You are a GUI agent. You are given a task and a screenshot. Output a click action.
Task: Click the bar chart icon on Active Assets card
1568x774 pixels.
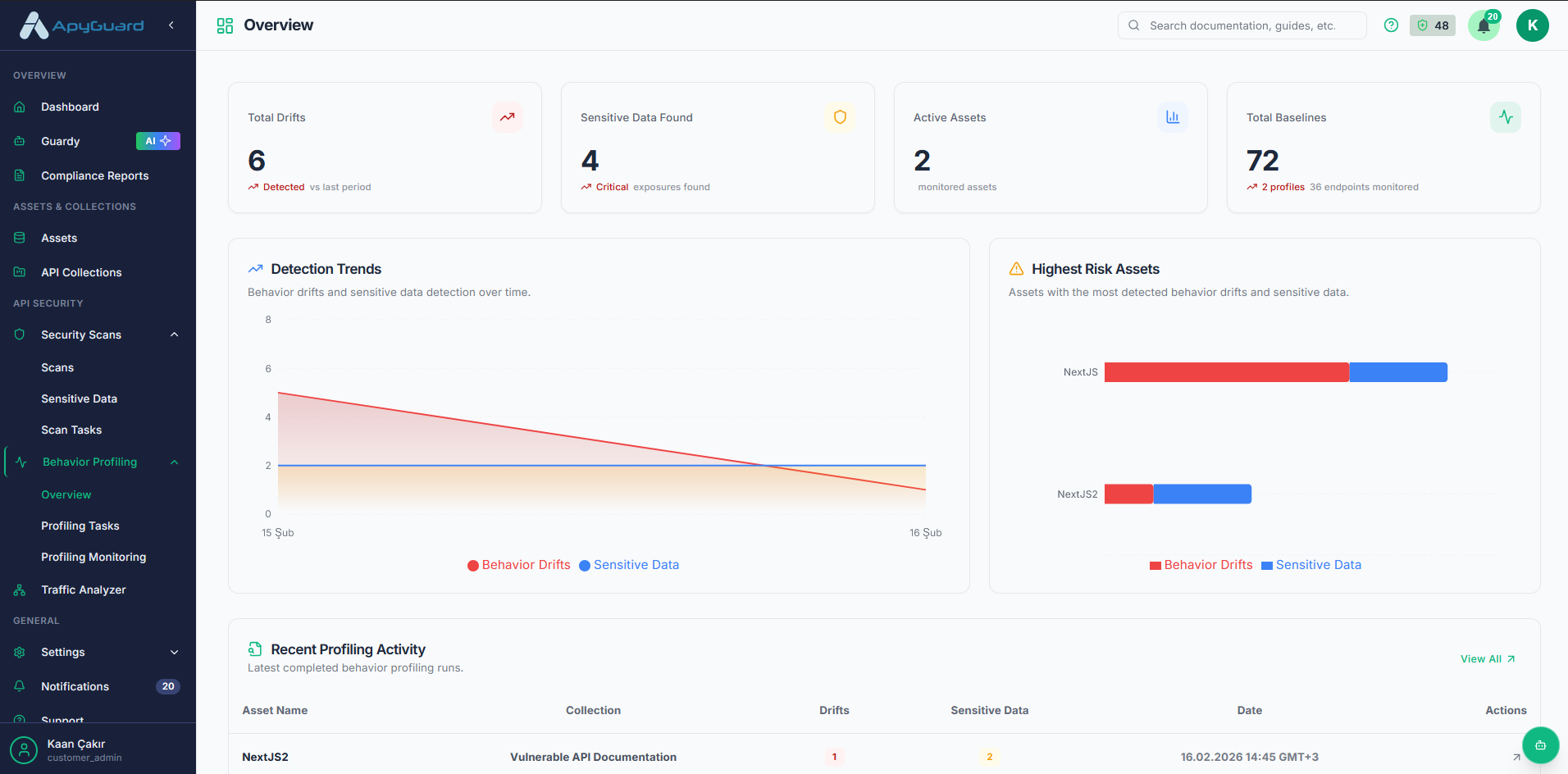pos(1173,117)
